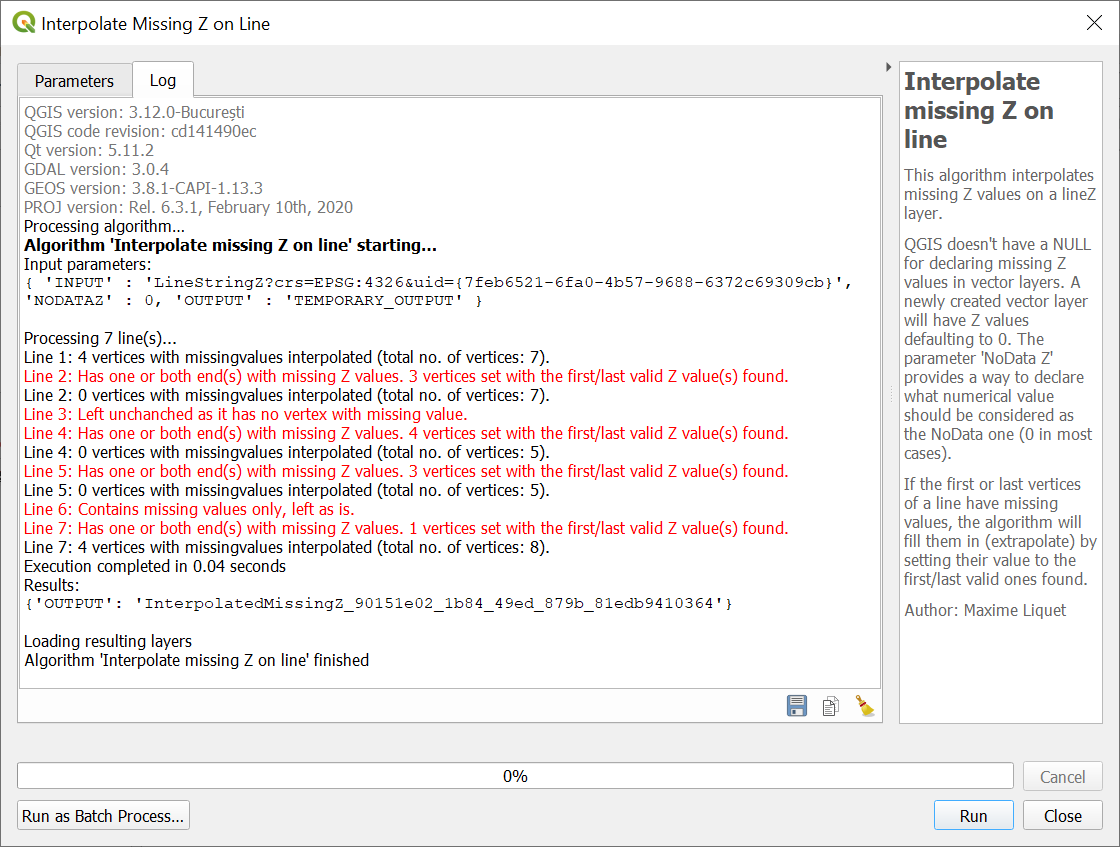
Task: Click red 'Line 3: Left unchanched' warning
Action: 246,414
